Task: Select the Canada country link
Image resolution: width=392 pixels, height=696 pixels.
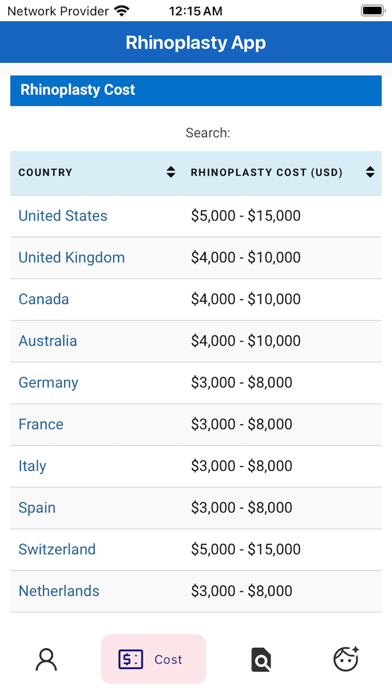Action: point(44,299)
